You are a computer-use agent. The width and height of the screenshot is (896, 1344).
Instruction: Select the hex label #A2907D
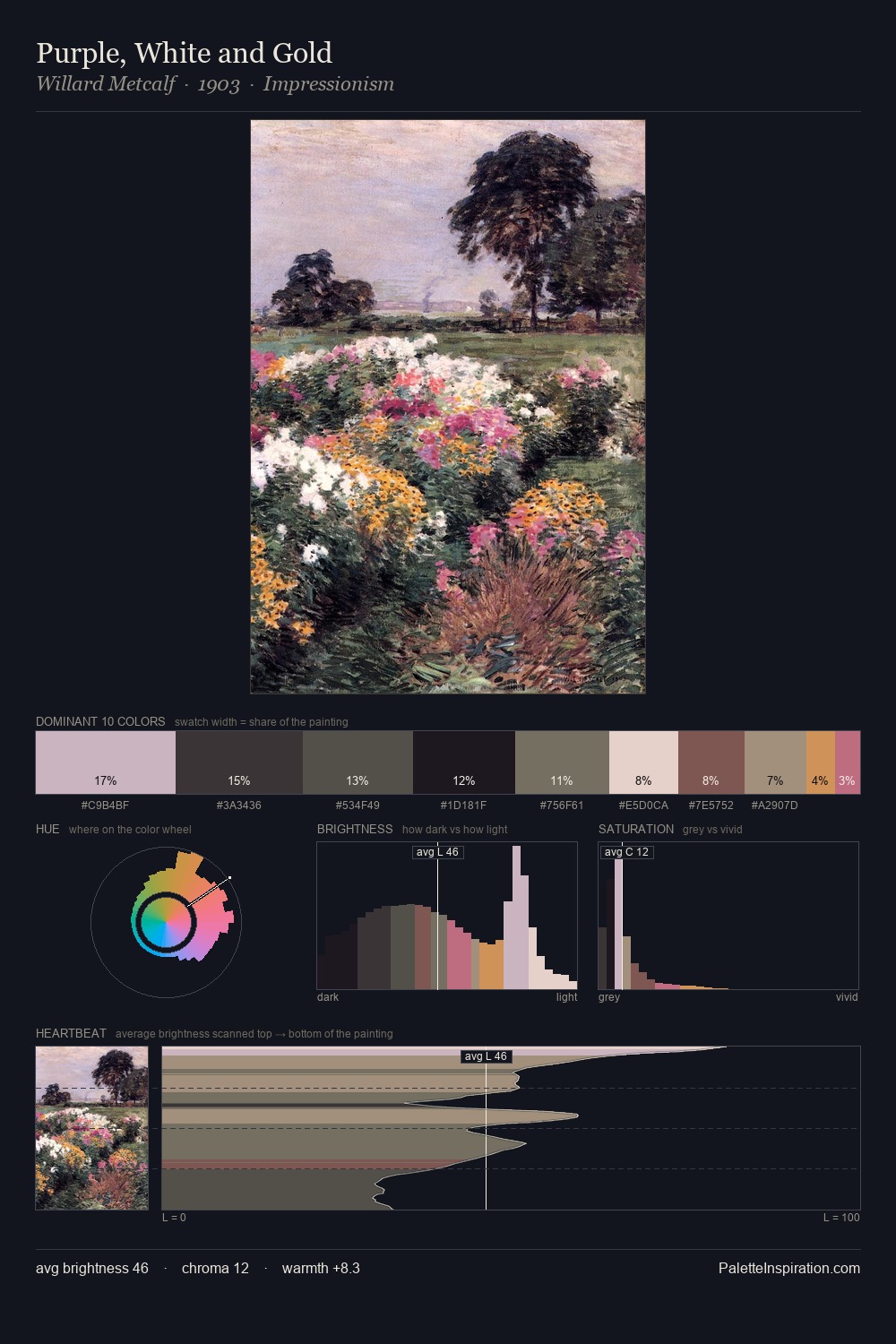[775, 806]
